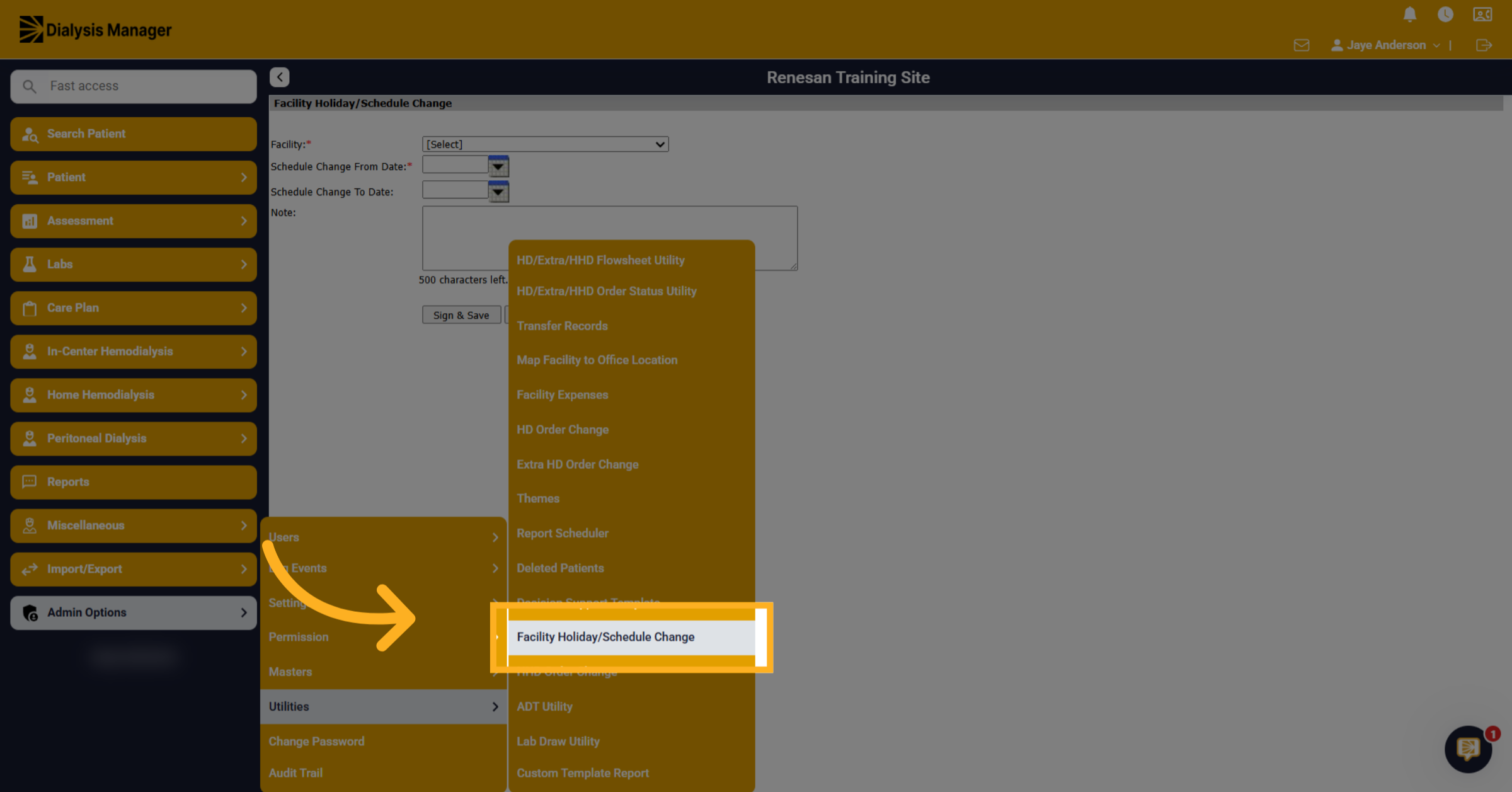Expand the Peritoneal Dialysis menu
Viewport: 1512px width, 792px height.
tap(134, 439)
